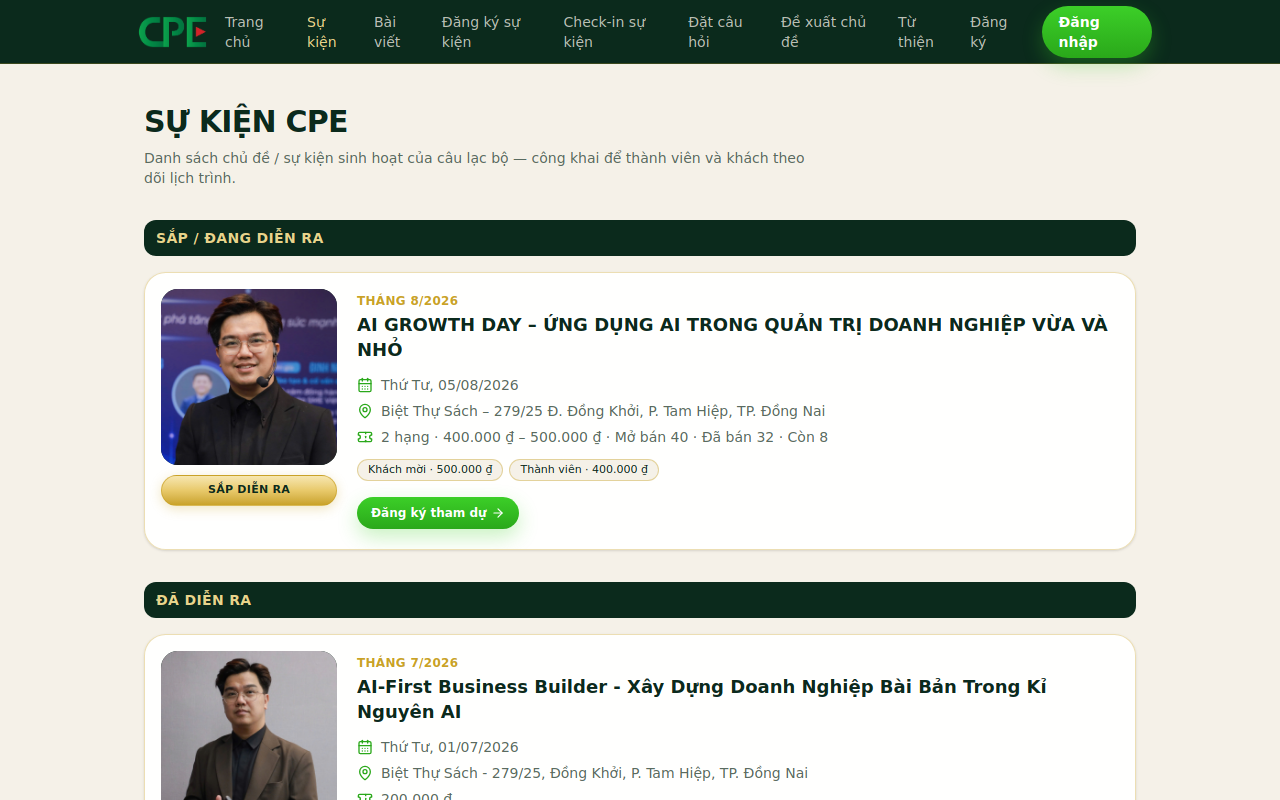
Task: Click ticket icon beside 2 hạng price line
Action: click(365, 437)
